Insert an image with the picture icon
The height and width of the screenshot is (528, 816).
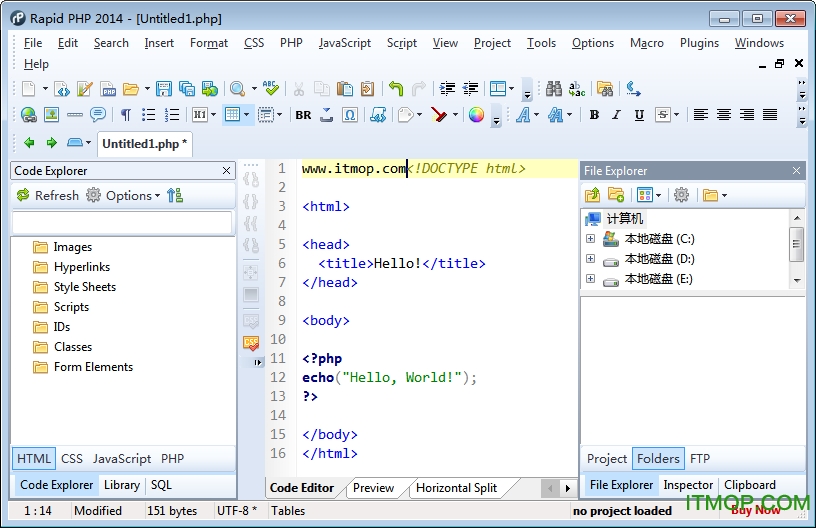tap(52, 114)
